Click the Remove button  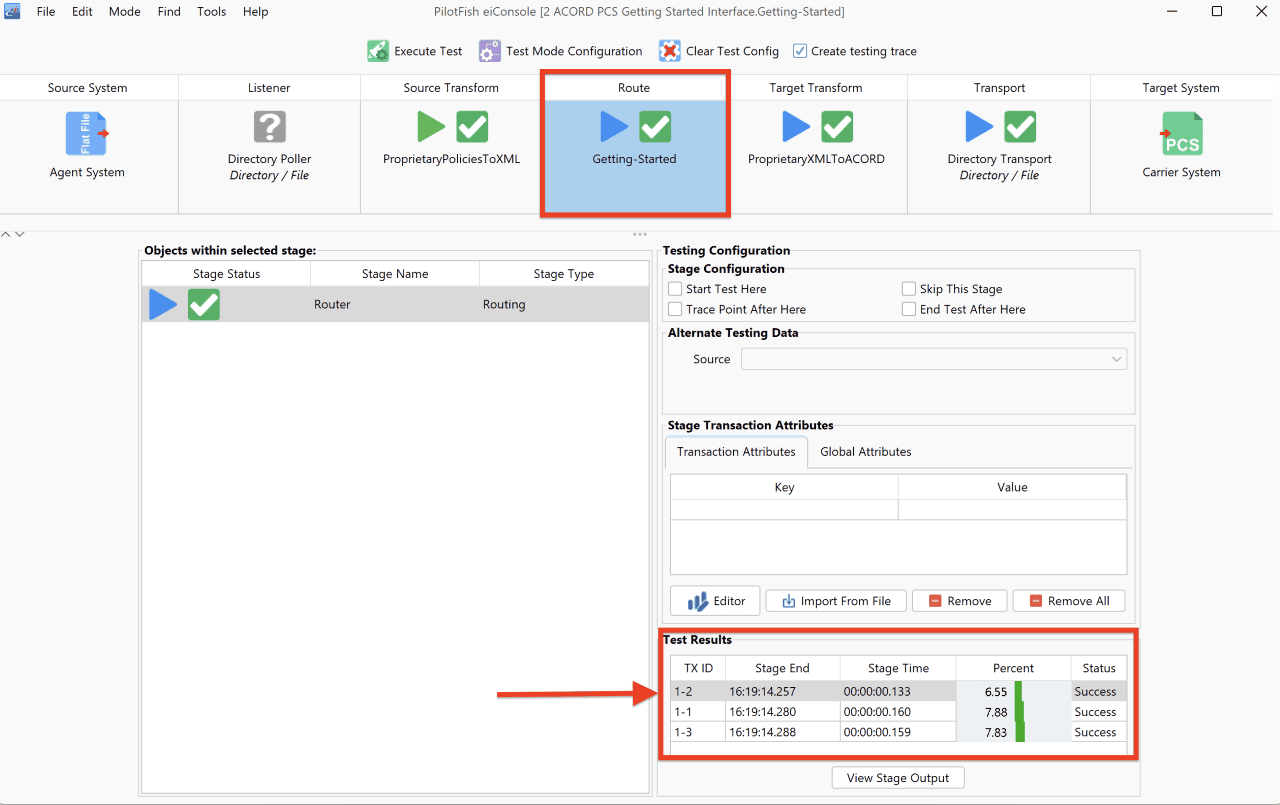point(959,601)
